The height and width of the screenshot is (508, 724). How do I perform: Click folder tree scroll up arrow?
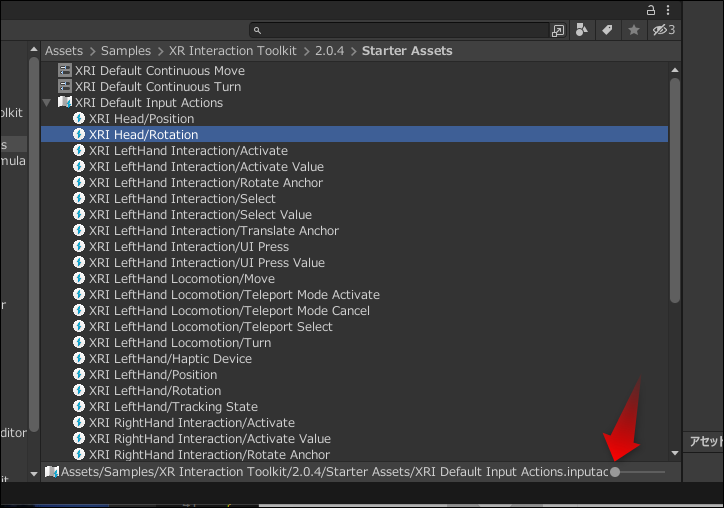click(x=34, y=49)
